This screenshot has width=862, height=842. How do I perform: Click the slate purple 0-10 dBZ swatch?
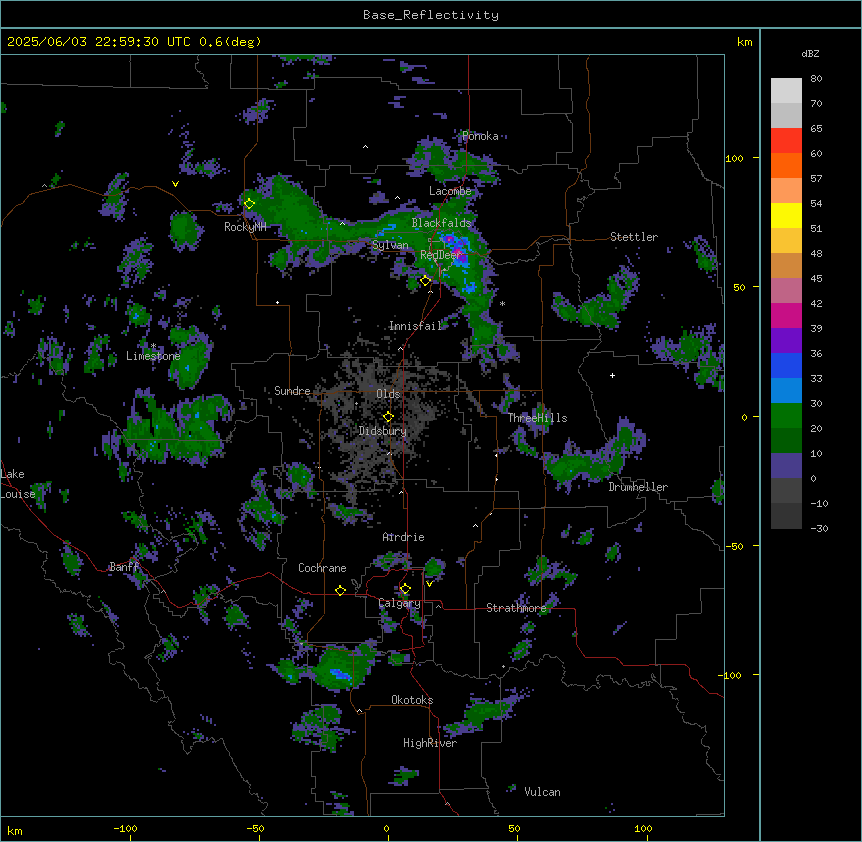pos(786,466)
